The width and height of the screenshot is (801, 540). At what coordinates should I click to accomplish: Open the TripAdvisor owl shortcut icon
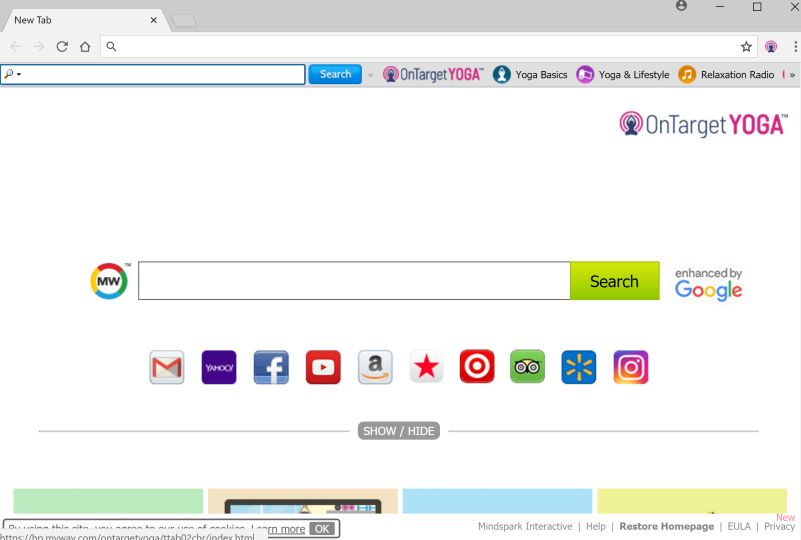[527, 366]
